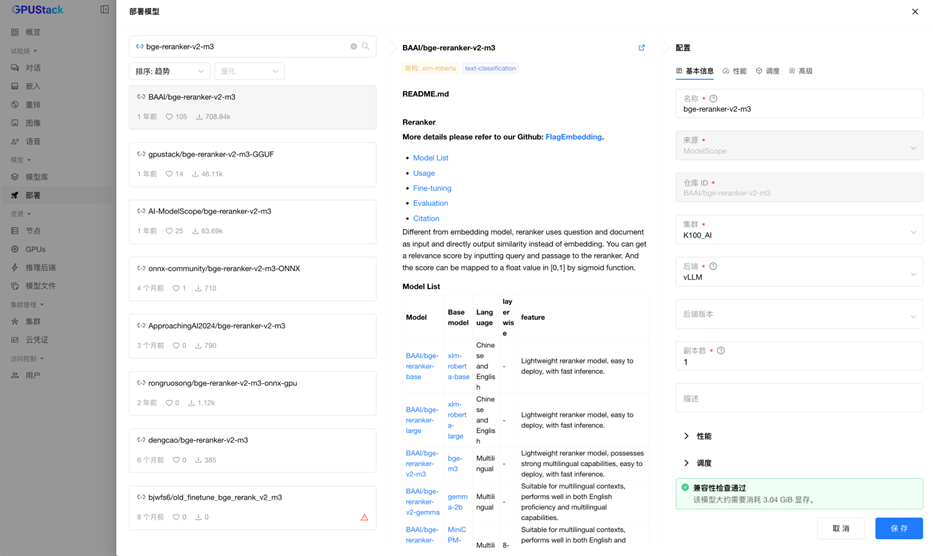The height and width of the screenshot is (556, 933).
Task: Click the 保存 save button
Action: pyautogui.click(x=899, y=529)
